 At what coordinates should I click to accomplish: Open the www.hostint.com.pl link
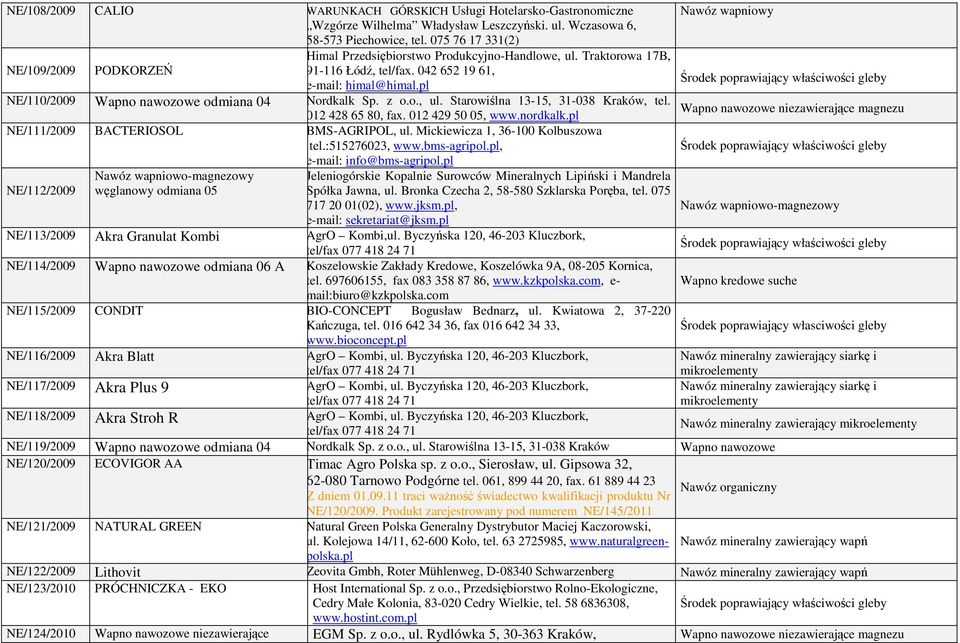pos(365,619)
